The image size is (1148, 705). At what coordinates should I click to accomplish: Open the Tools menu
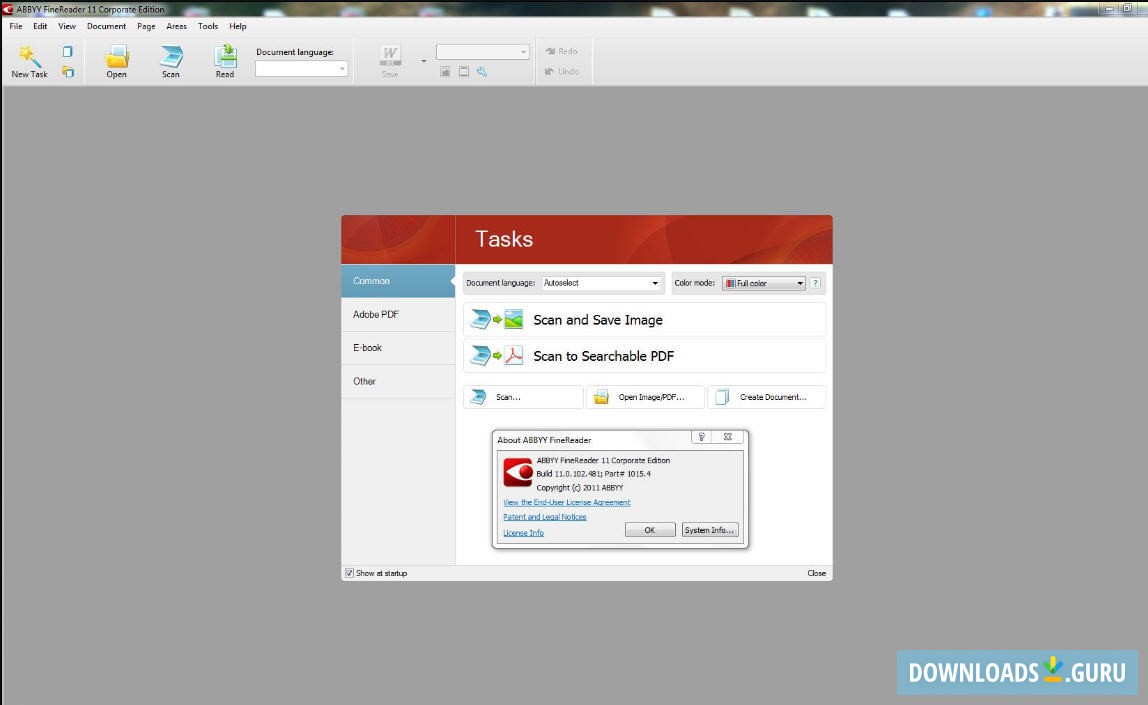tap(208, 26)
